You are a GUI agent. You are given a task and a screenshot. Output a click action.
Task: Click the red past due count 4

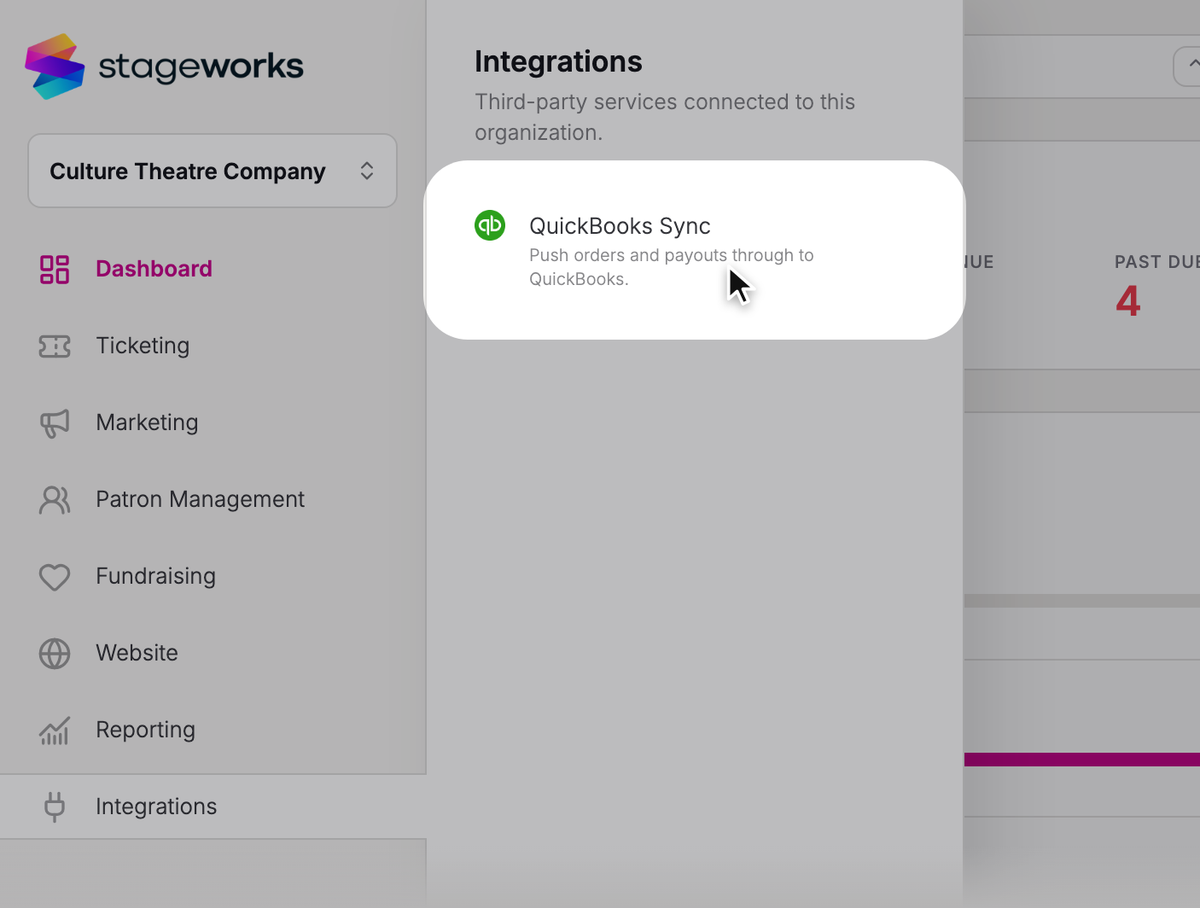point(1128,301)
